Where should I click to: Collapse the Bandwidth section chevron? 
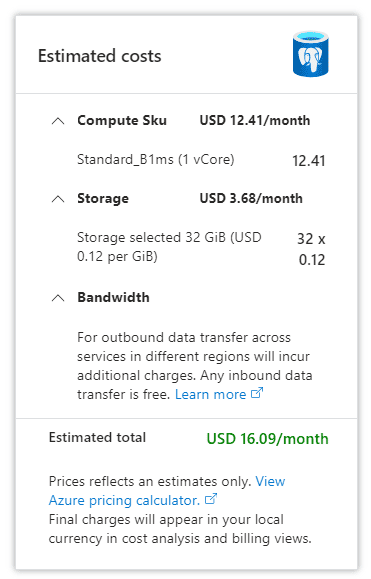point(58,298)
